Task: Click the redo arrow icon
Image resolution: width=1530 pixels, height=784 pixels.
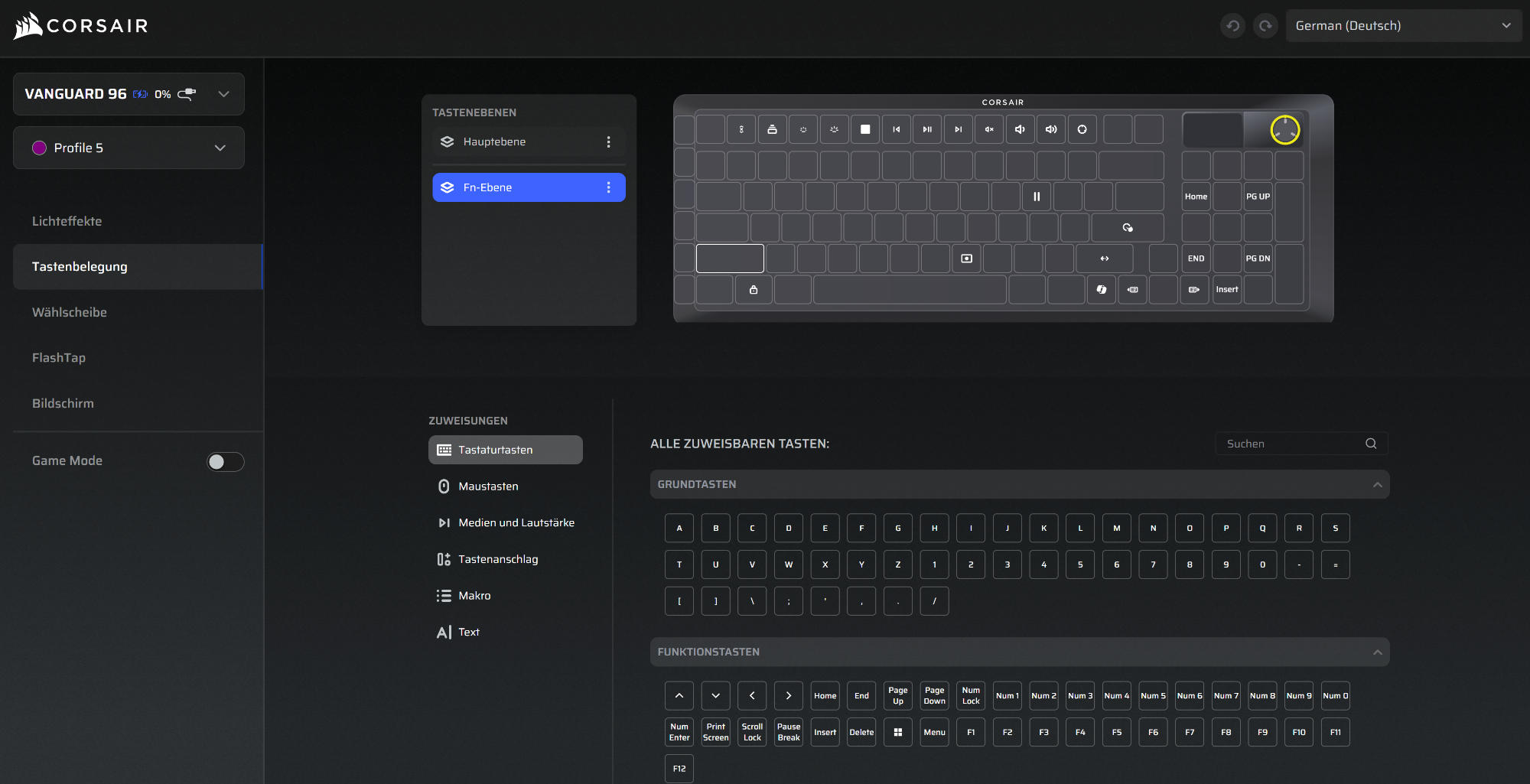Action: (x=1266, y=26)
